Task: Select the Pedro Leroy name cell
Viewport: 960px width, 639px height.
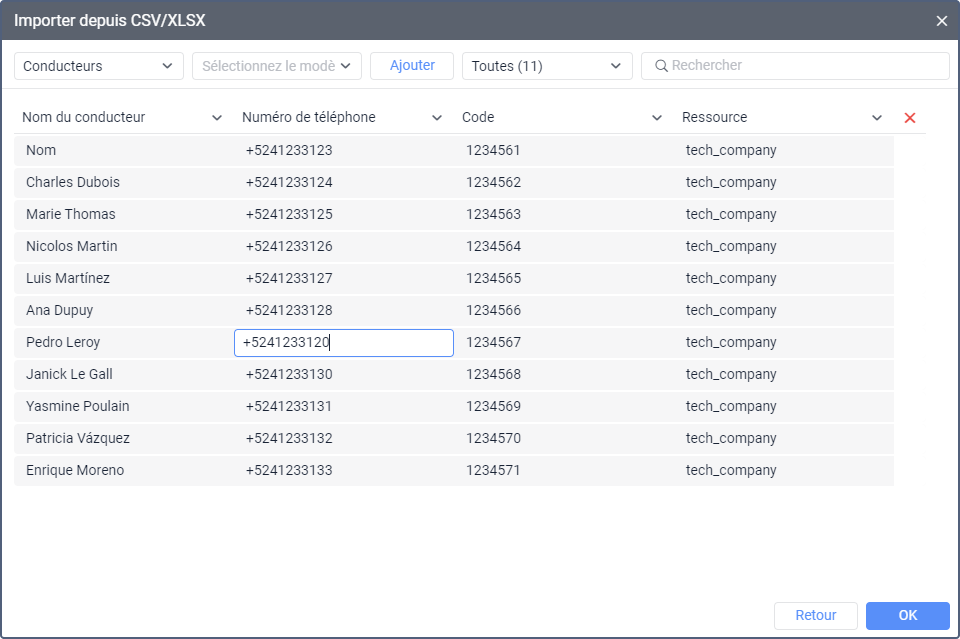Action: [63, 342]
